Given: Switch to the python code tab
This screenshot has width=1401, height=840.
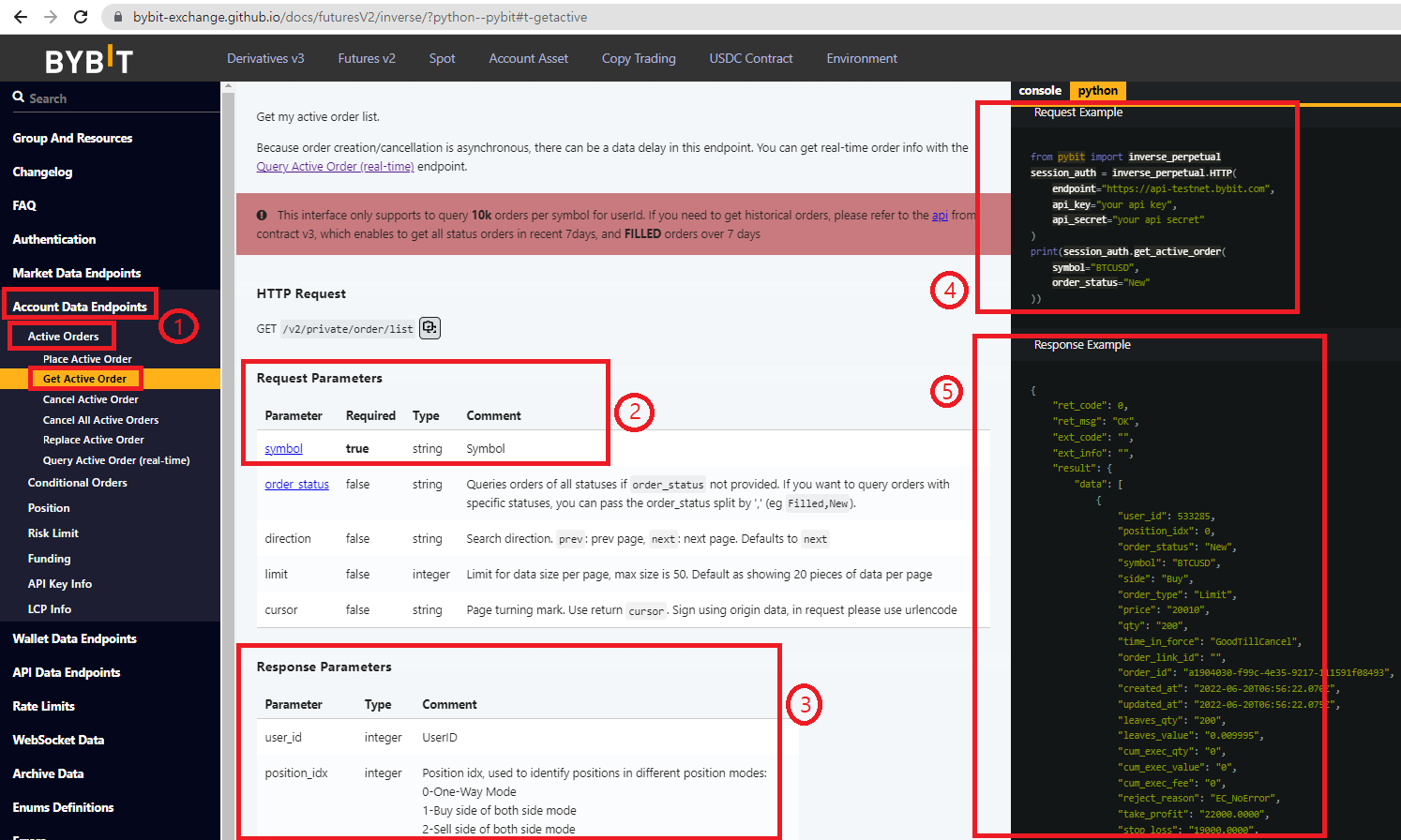Looking at the screenshot, I should click(1097, 91).
